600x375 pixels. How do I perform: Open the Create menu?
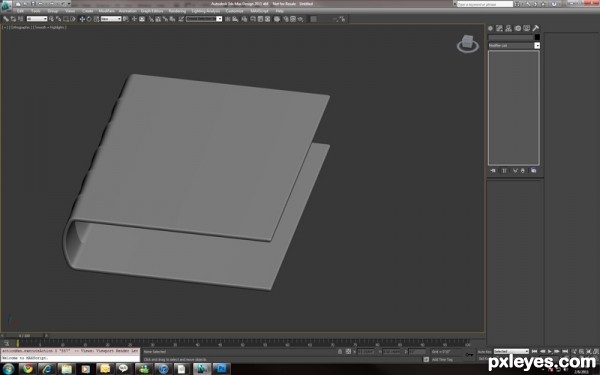88,11
